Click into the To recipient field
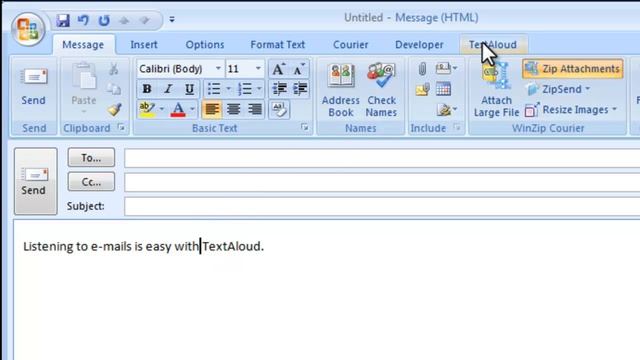The image size is (640, 360). click(382, 158)
